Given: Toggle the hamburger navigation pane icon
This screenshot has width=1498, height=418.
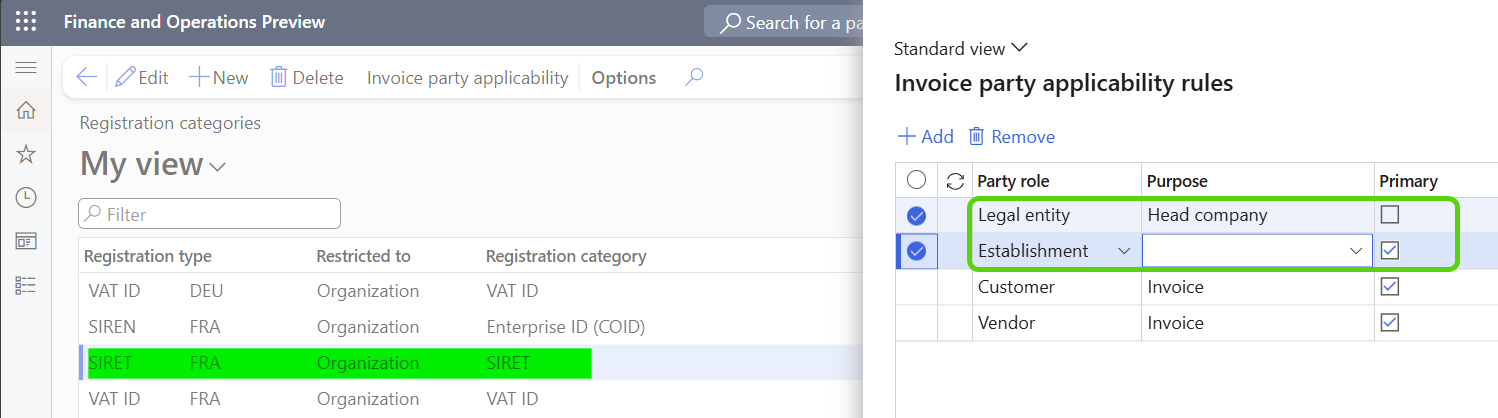Looking at the screenshot, I should point(26,68).
